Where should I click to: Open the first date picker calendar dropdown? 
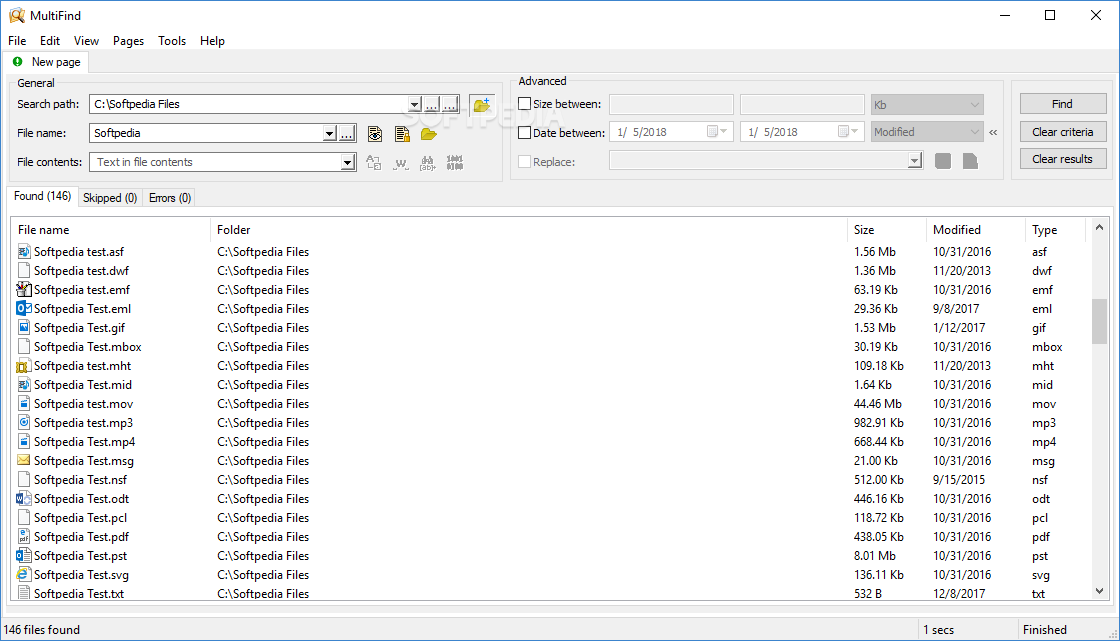point(717,131)
